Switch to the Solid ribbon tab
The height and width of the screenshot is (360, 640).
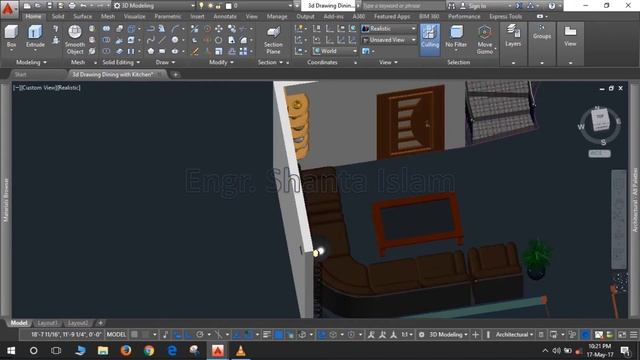[x=58, y=16]
